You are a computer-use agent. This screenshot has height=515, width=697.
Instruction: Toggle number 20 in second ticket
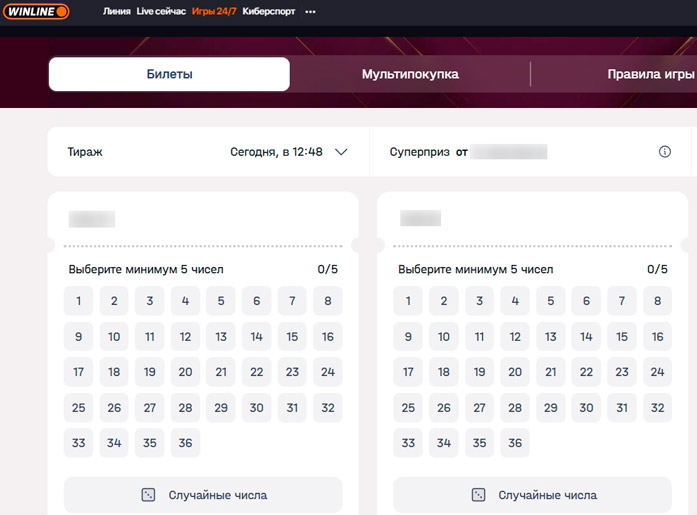click(515, 372)
